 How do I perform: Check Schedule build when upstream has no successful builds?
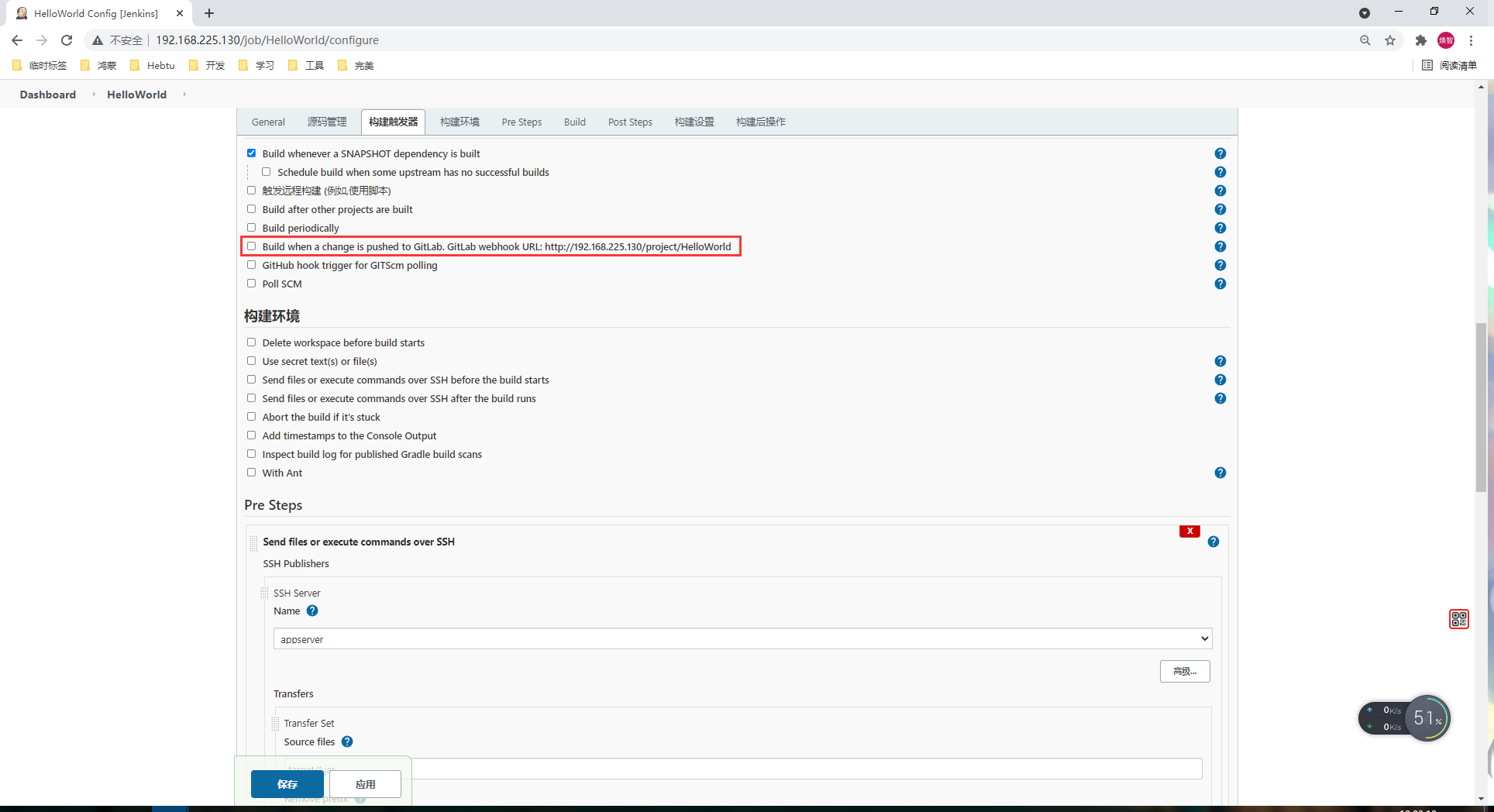click(x=267, y=172)
